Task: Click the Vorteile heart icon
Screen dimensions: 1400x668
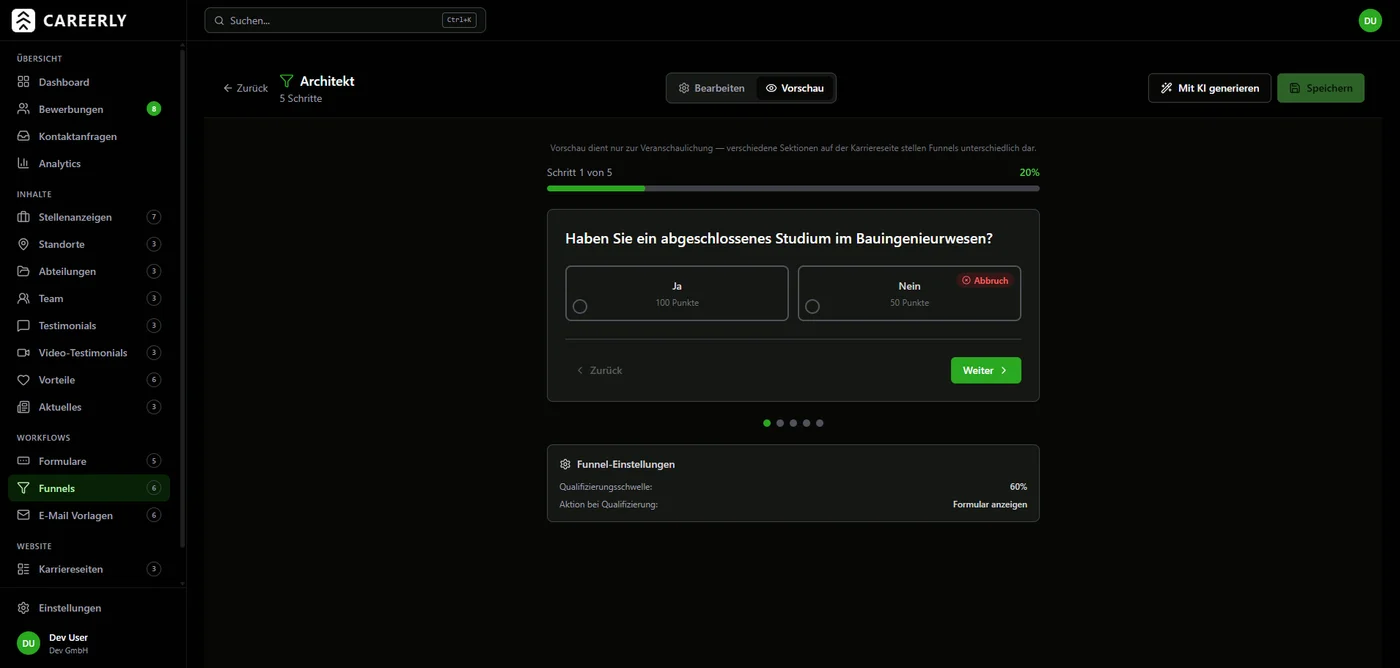Action: pos(23,380)
